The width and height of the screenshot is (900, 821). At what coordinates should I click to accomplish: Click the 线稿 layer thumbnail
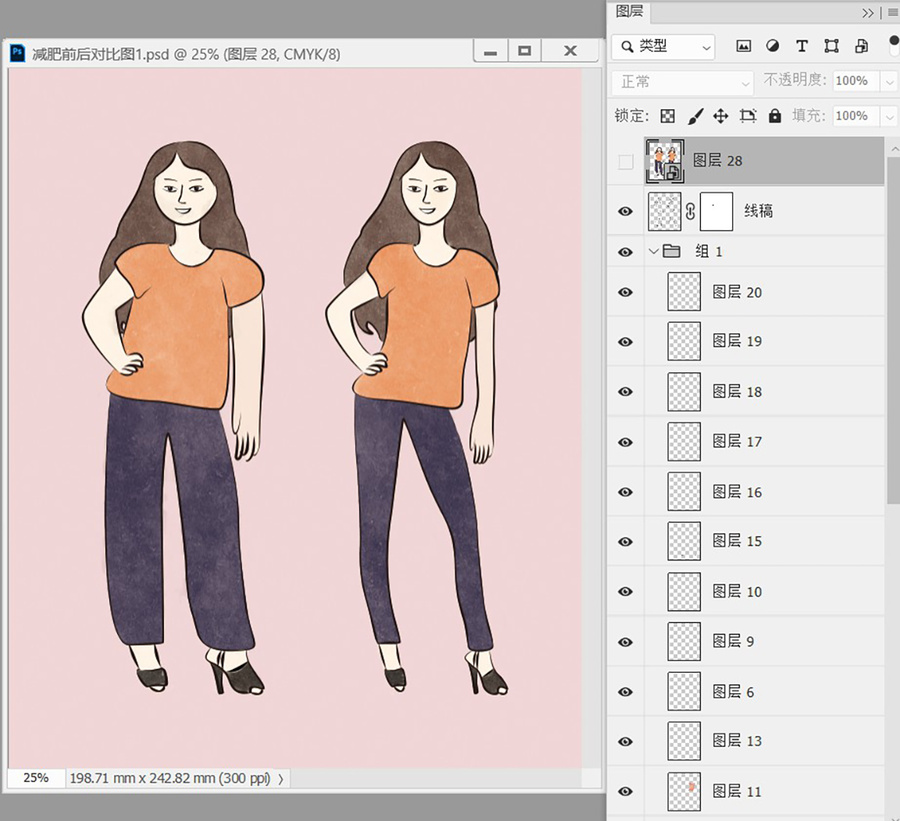(665, 211)
